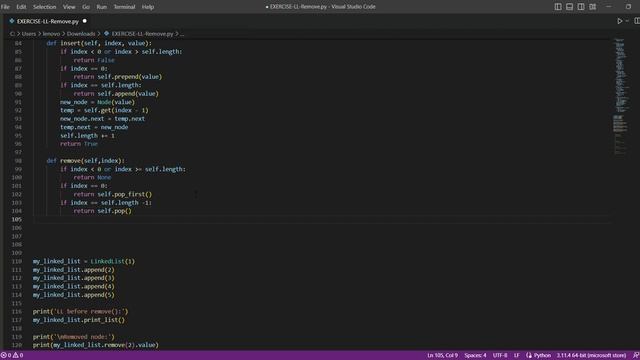Click the lenovo breadcrumb segment

tap(51, 33)
